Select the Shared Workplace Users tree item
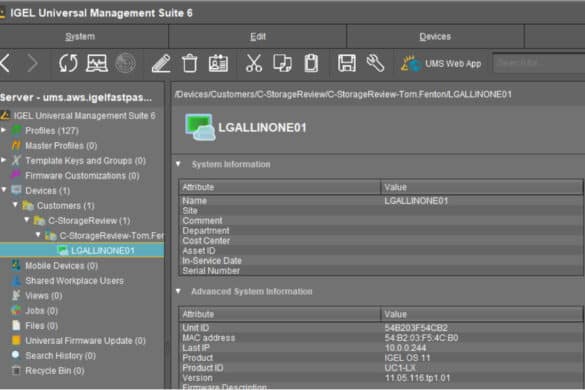 (x=74, y=281)
